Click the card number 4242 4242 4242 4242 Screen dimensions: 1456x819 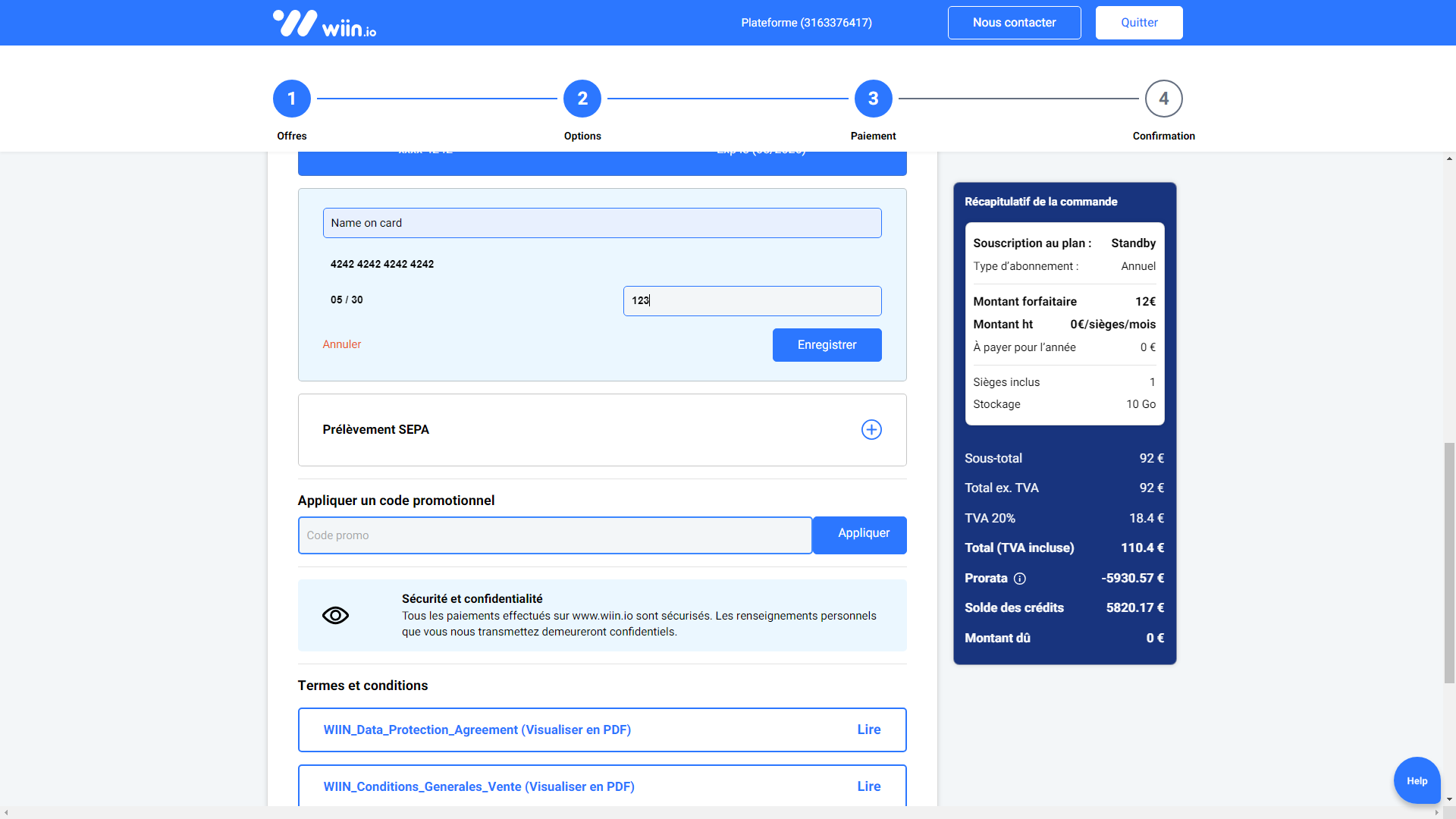point(382,264)
